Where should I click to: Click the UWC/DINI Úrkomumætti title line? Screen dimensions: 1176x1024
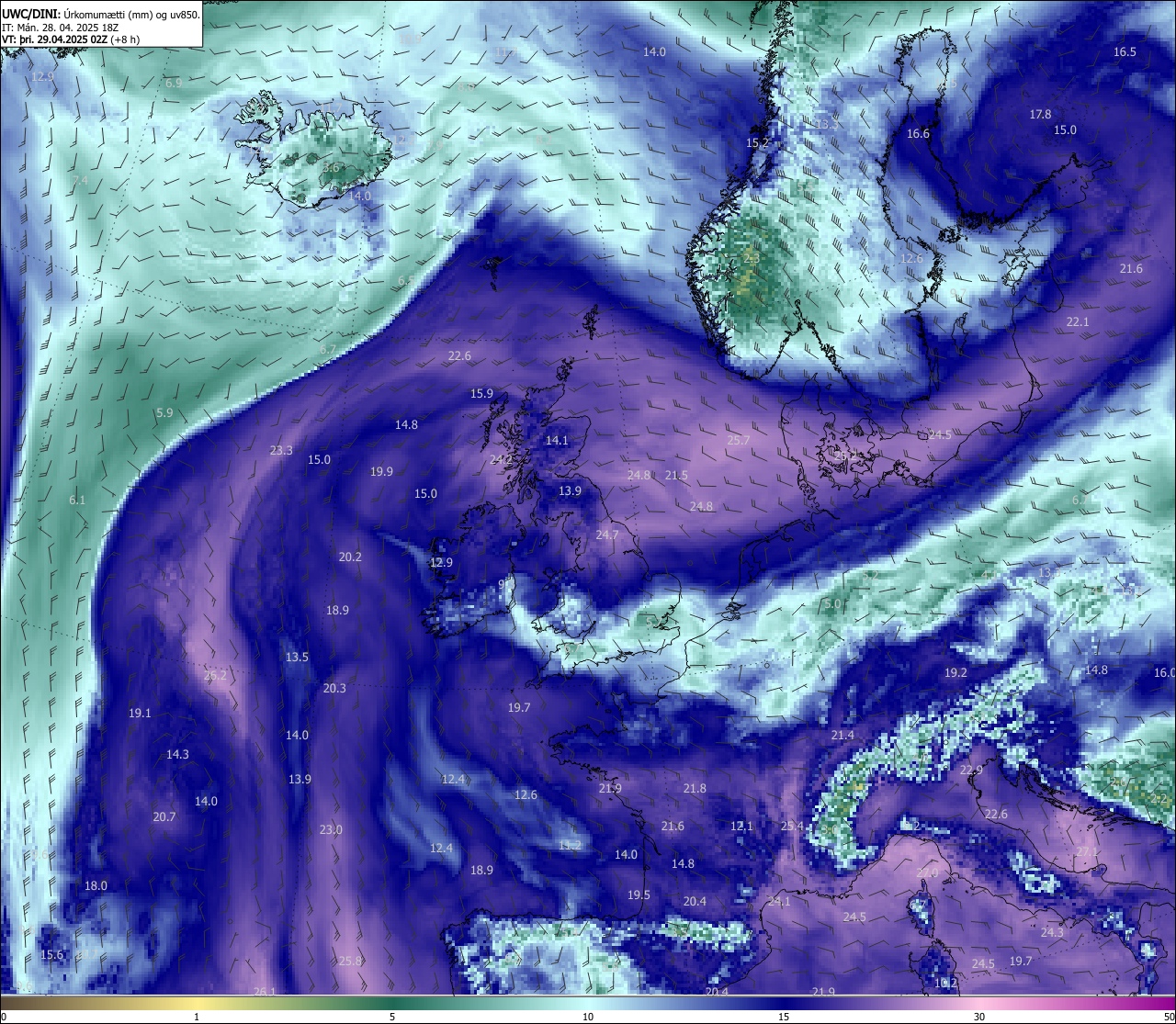click(x=101, y=14)
